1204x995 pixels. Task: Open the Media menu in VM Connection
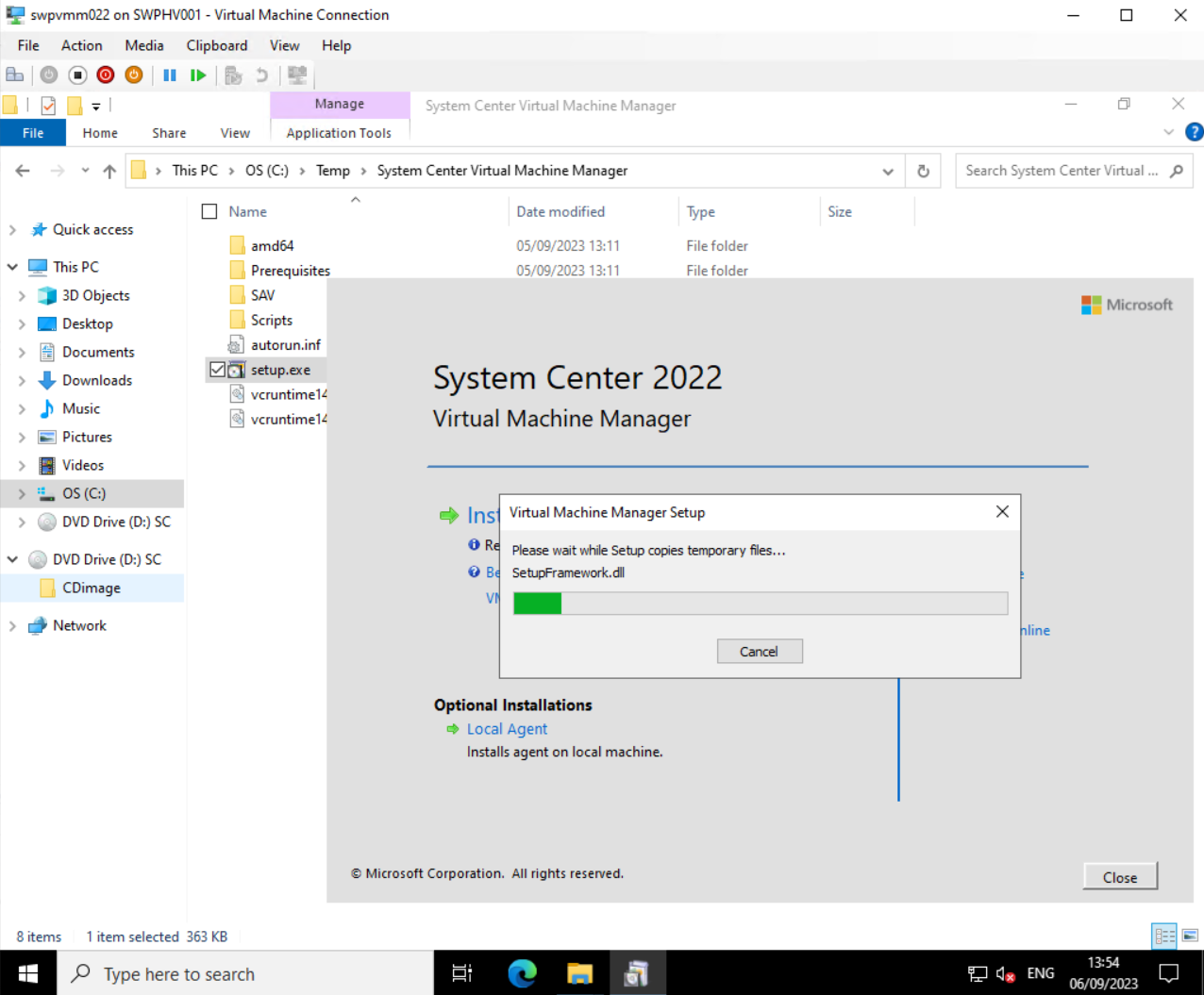pyautogui.click(x=143, y=45)
